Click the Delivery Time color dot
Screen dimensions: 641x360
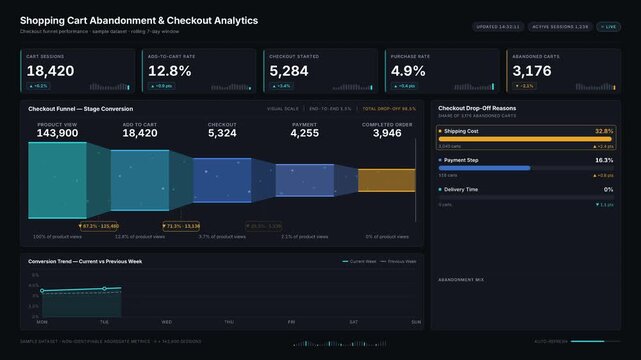[x=440, y=190]
